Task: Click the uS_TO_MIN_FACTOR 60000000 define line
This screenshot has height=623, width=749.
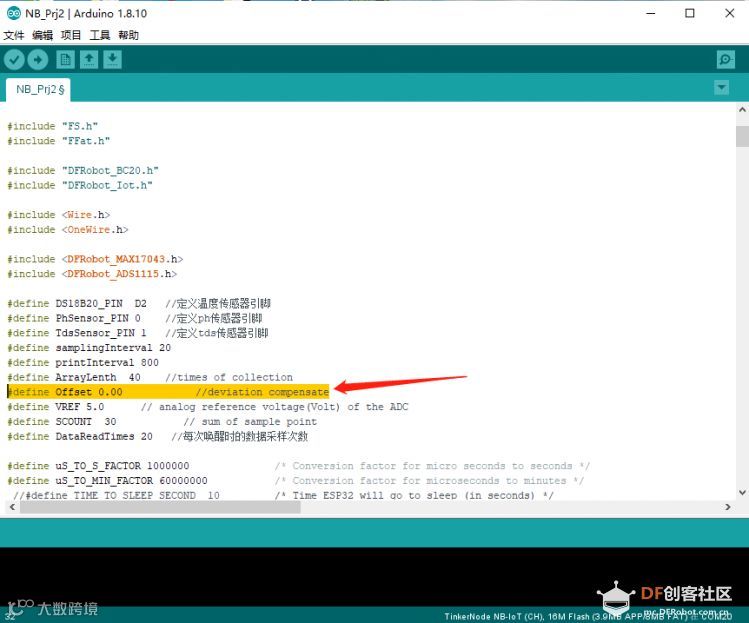Action: click(296, 481)
